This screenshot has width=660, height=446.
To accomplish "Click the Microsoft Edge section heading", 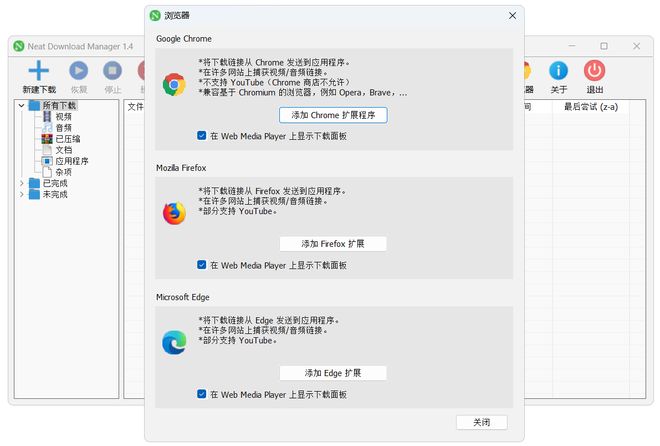I will [x=183, y=297].
